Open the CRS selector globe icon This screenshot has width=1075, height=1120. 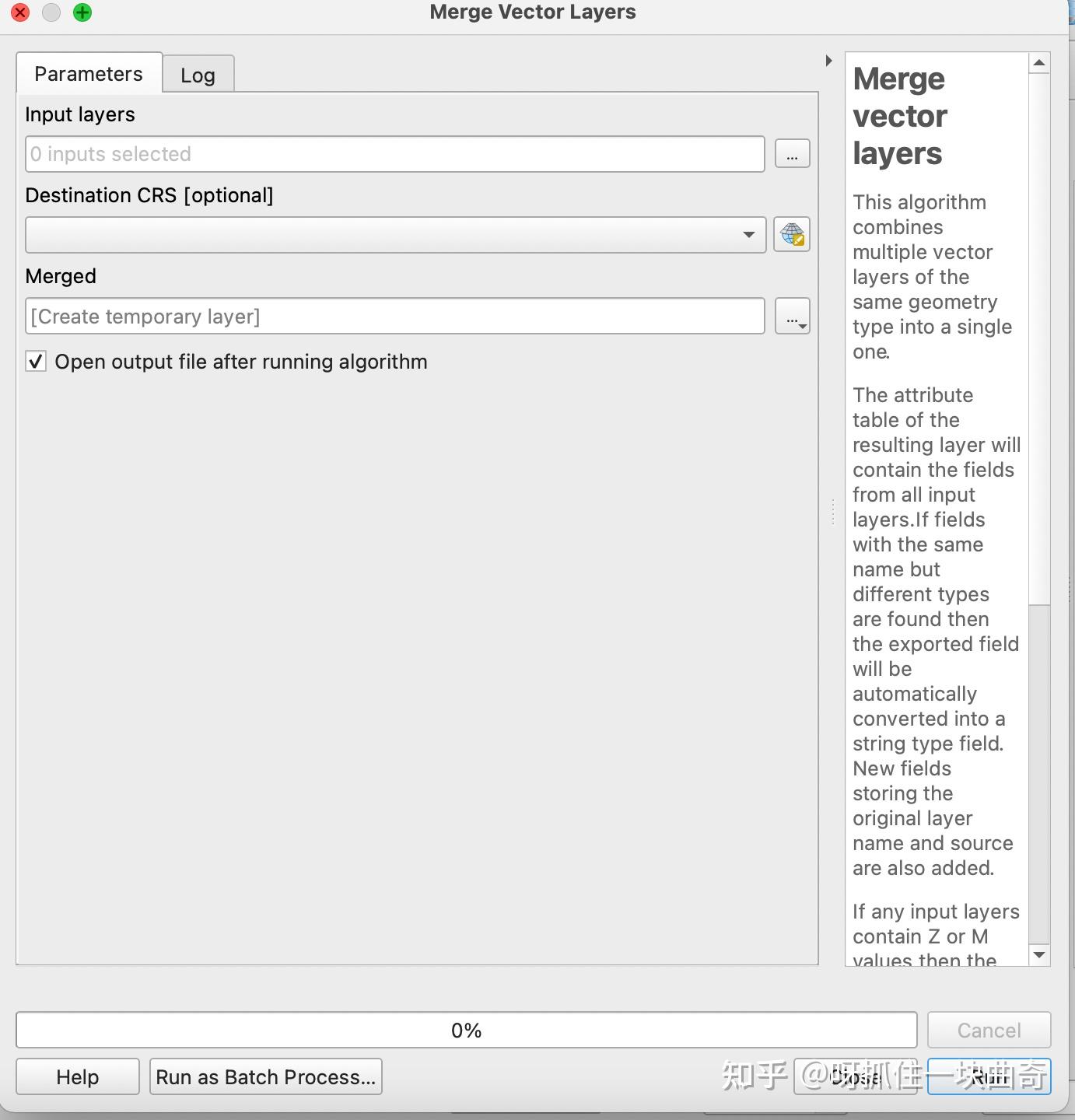click(x=791, y=234)
